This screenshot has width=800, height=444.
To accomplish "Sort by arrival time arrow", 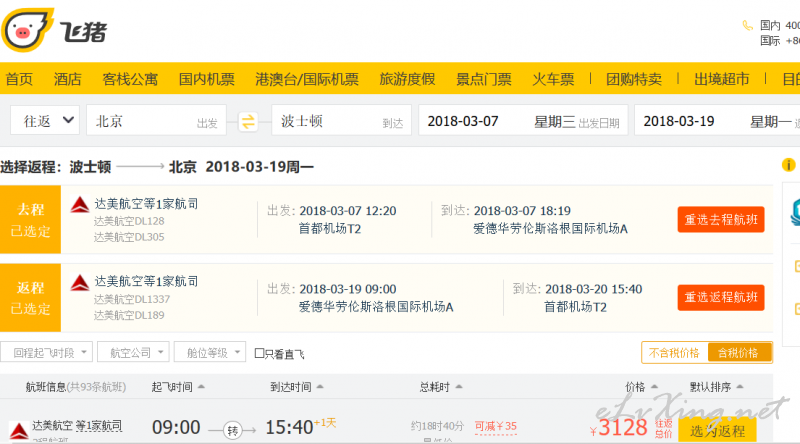I will 320,387.
